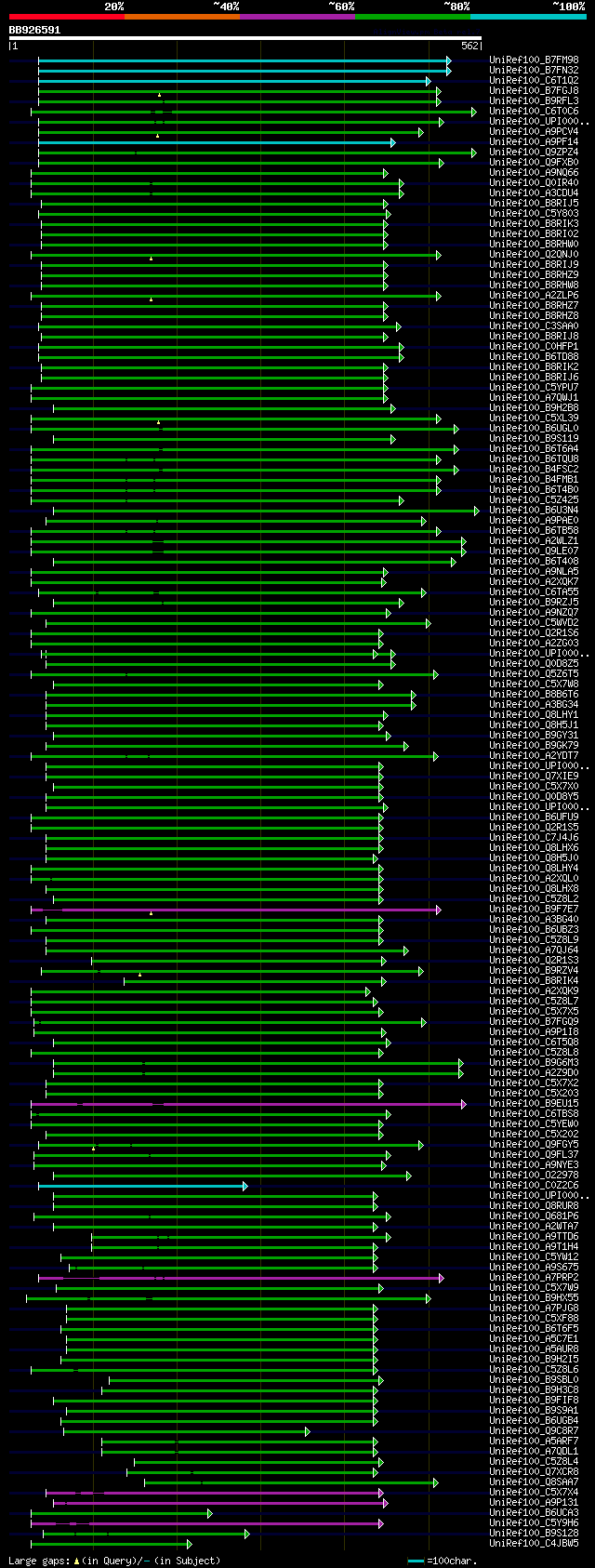Image resolution: width=595 pixels, height=1568 pixels.
Task: Click UniRef100_C7J4J6 entry
Action: tap(534, 838)
